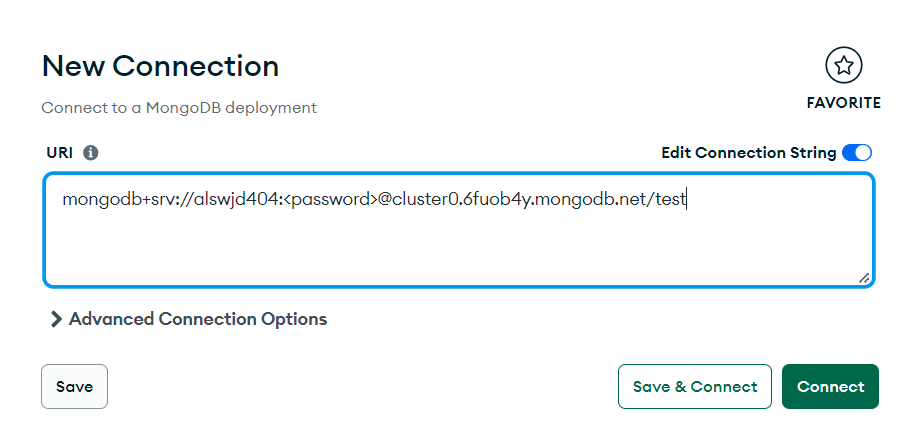Place cursor on alswjd404 username in URI
Viewport: 914px width, 442px height.
pos(237,199)
